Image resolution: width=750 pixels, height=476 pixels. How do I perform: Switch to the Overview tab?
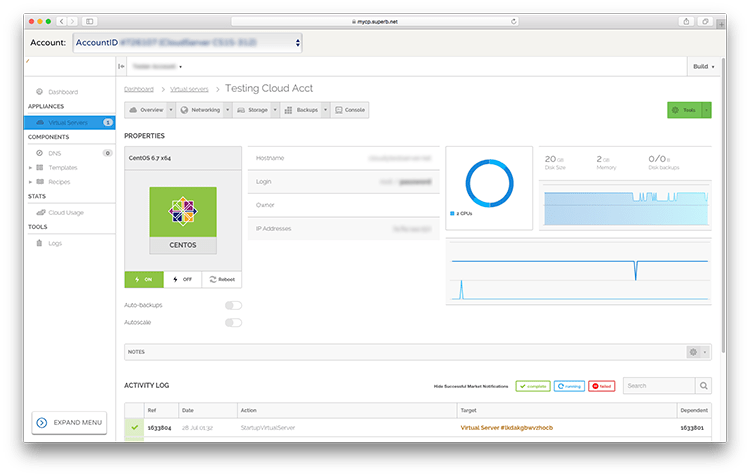[x=146, y=110]
